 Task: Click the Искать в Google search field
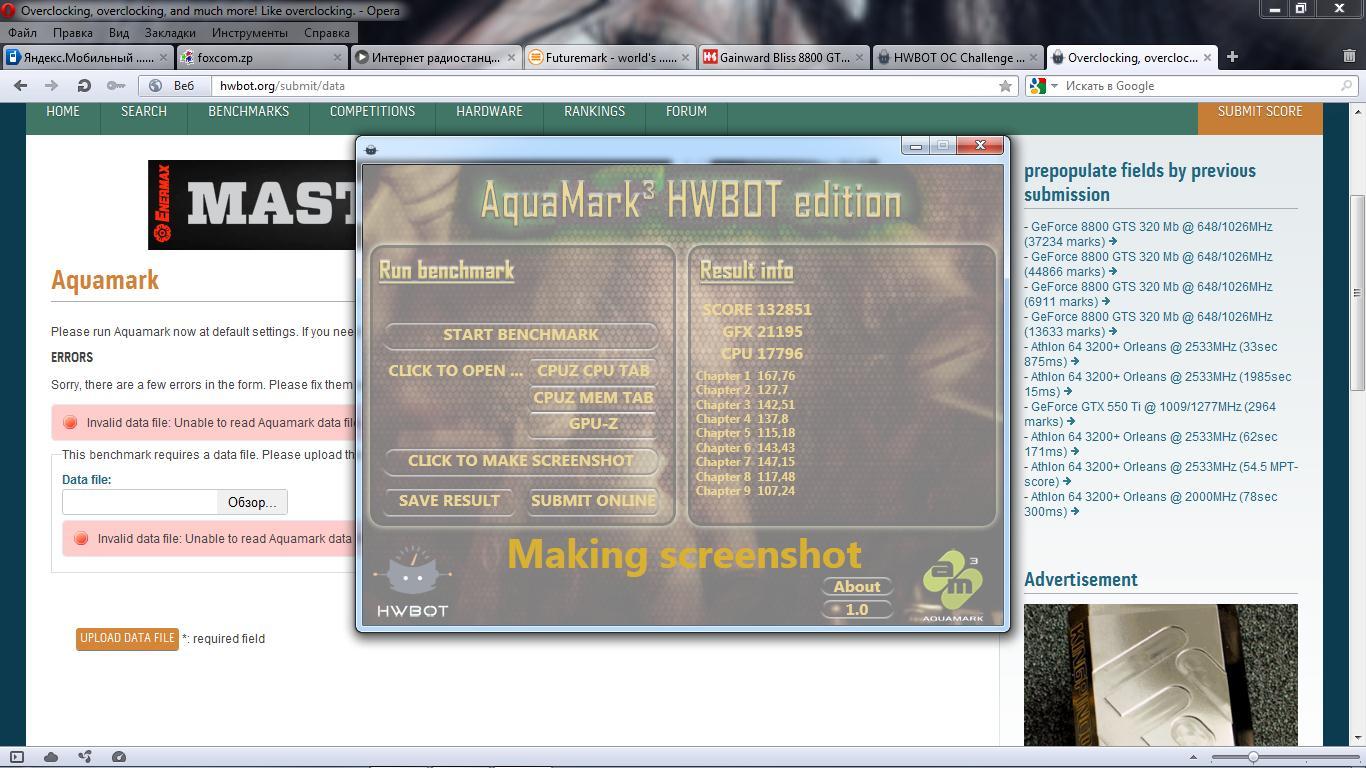click(1200, 86)
